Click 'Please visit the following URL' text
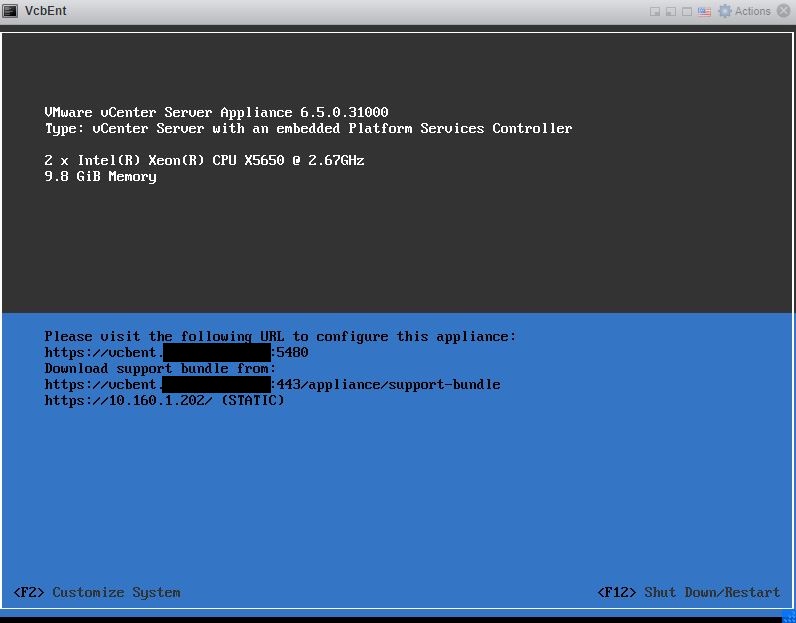The image size is (796, 623). 280,336
